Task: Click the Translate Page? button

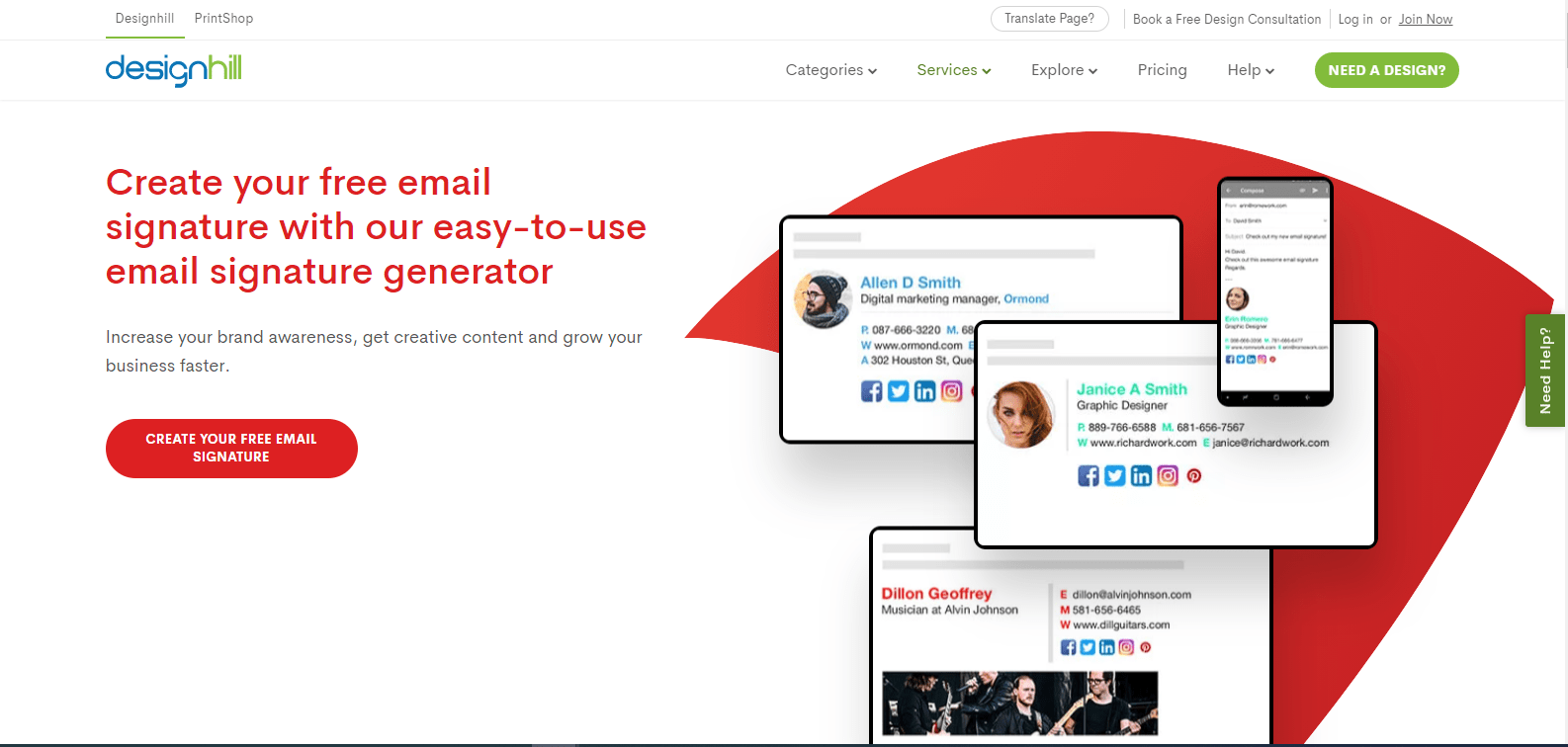Action: click(x=1049, y=19)
